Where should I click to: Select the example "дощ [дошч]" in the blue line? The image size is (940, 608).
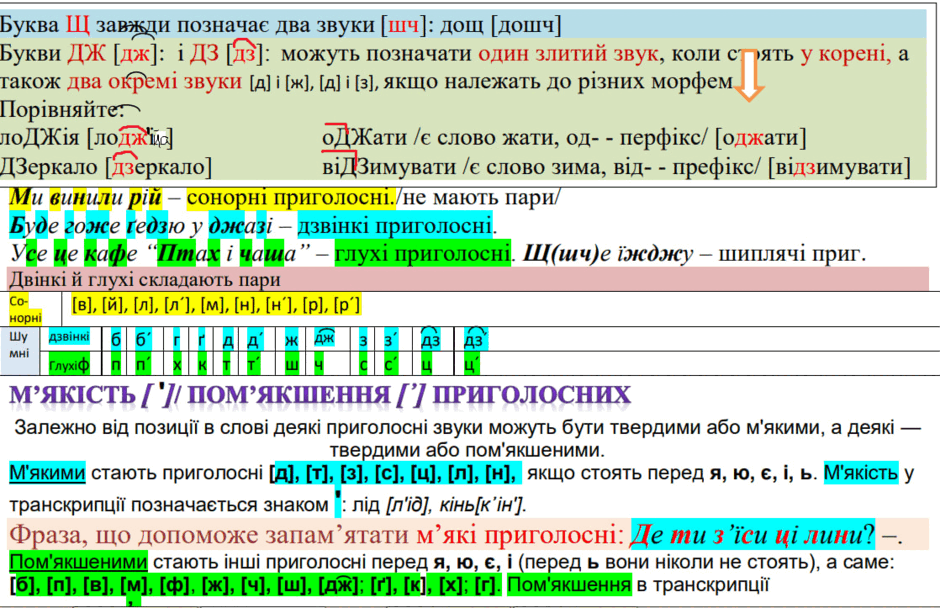(501, 25)
